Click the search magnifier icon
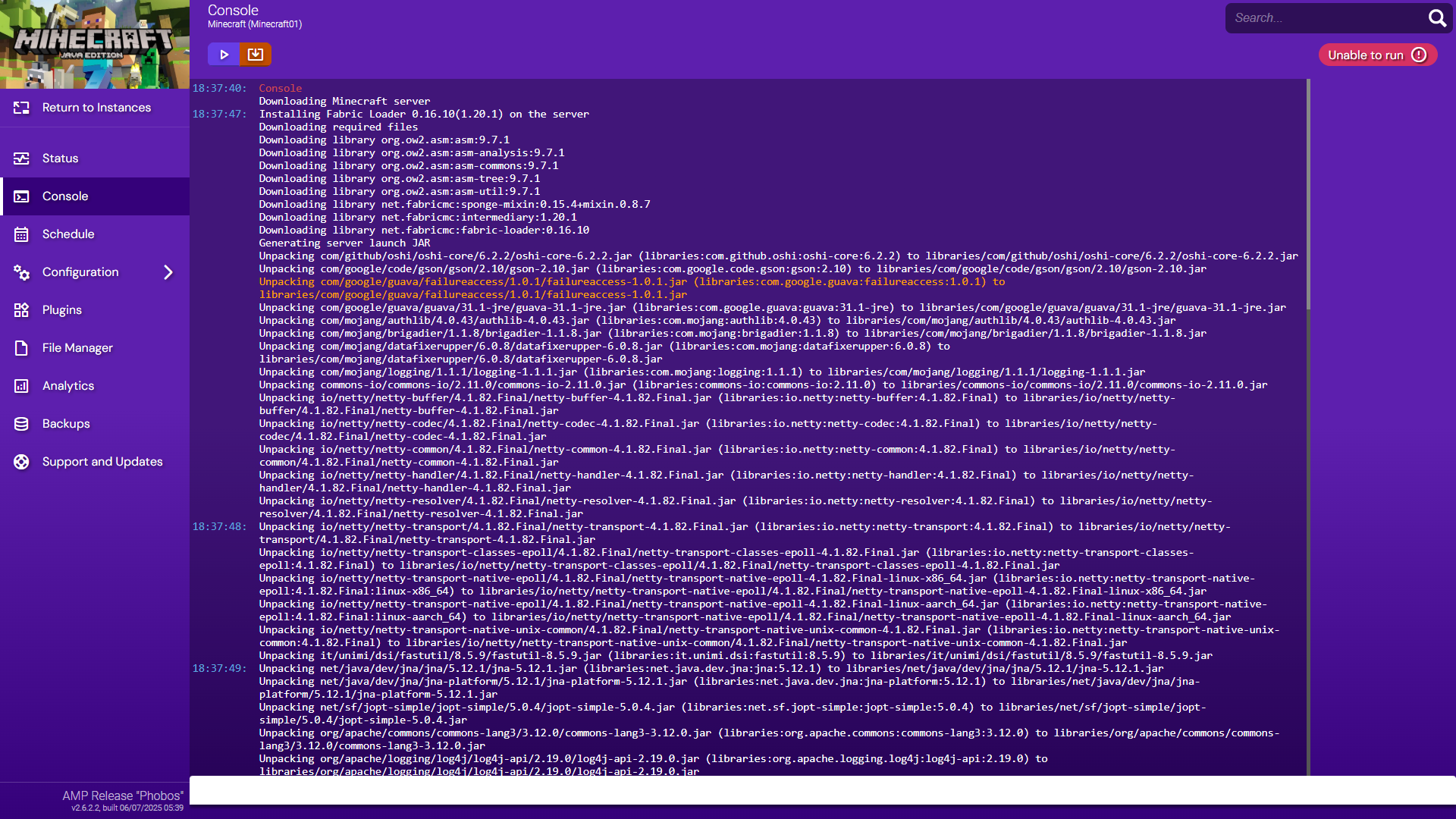The height and width of the screenshot is (819, 1456). 1437,18
